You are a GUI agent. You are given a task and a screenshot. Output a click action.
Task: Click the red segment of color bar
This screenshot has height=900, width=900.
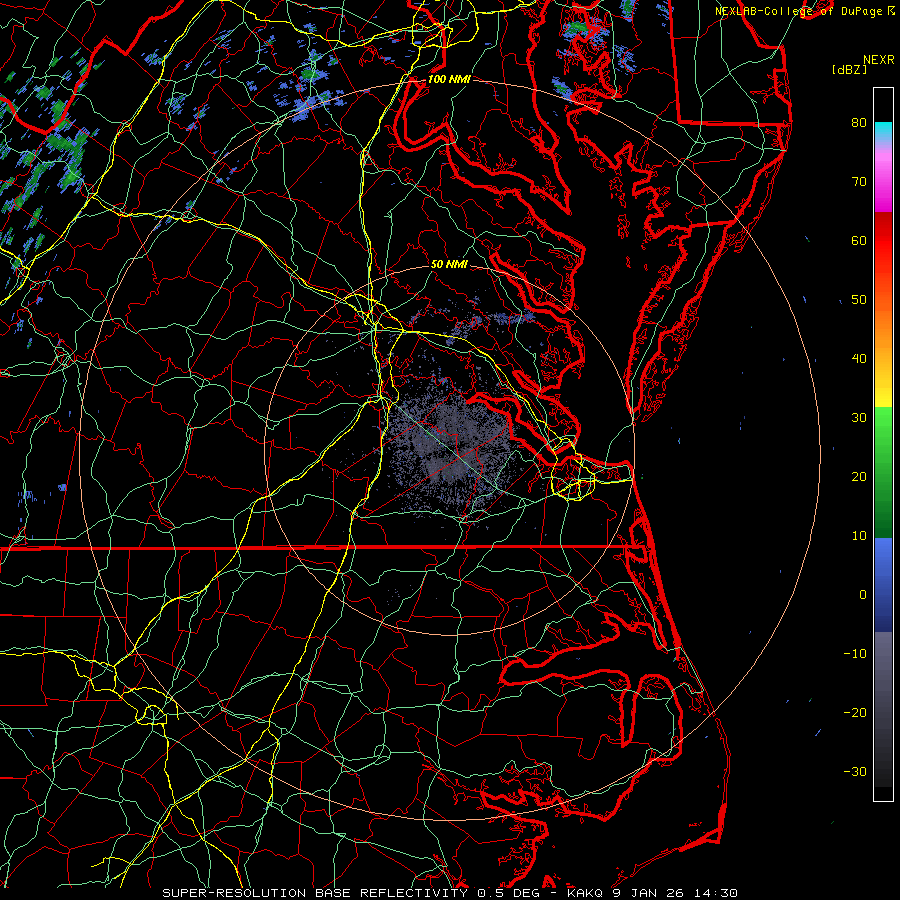(x=883, y=238)
